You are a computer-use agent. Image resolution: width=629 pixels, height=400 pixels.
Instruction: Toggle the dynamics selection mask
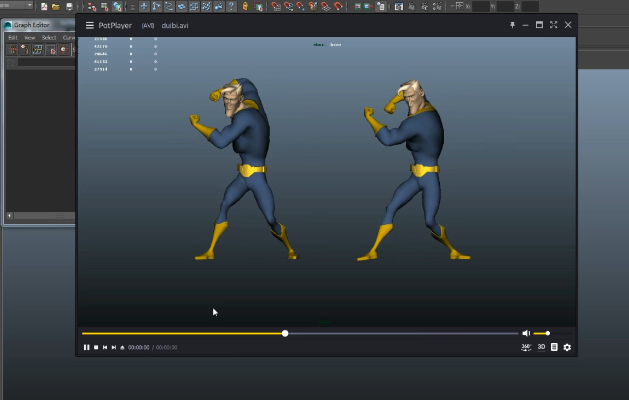click(206, 6)
